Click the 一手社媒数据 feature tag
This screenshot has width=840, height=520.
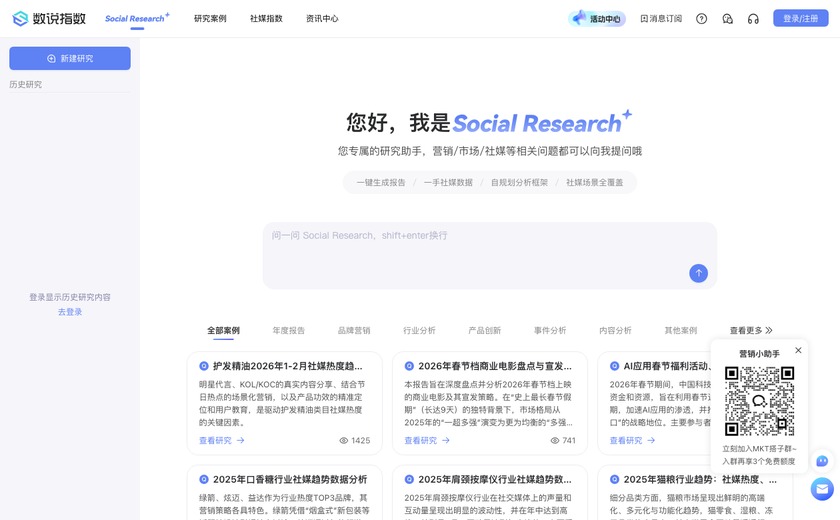coord(448,183)
